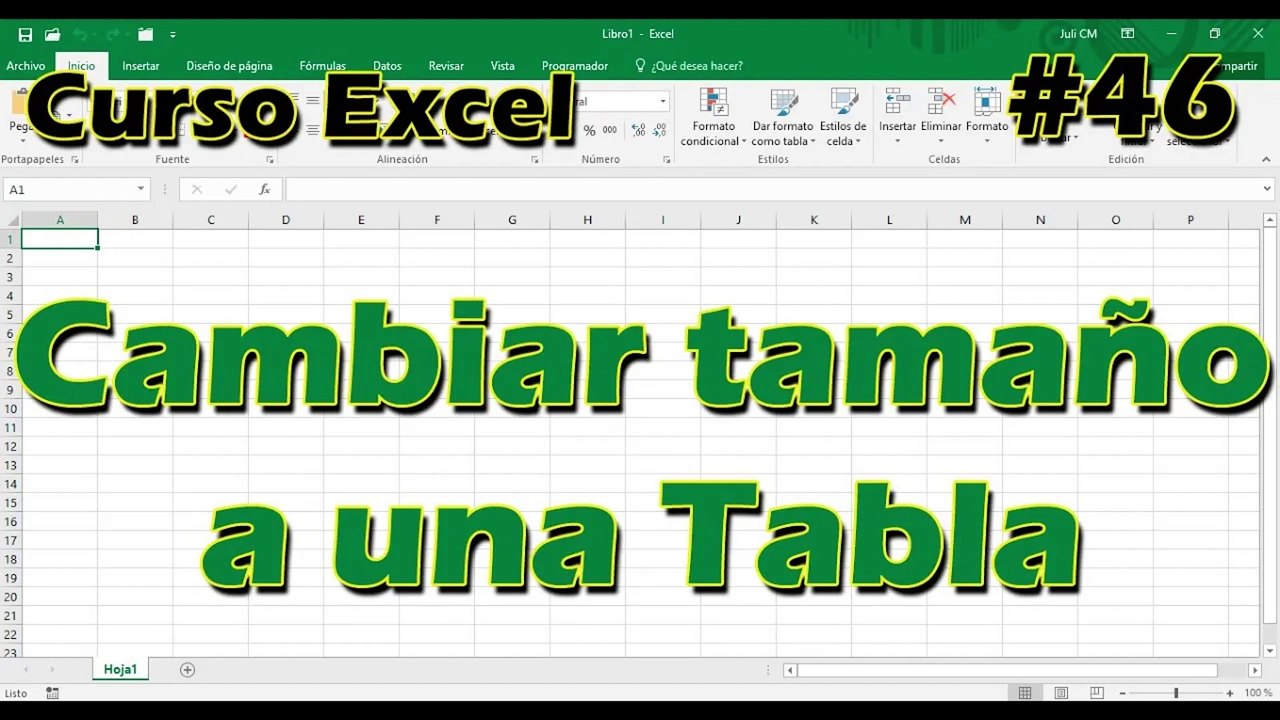Apply Percent Style with the % icon
The width and height of the screenshot is (1280, 720).
[x=589, y=130]
